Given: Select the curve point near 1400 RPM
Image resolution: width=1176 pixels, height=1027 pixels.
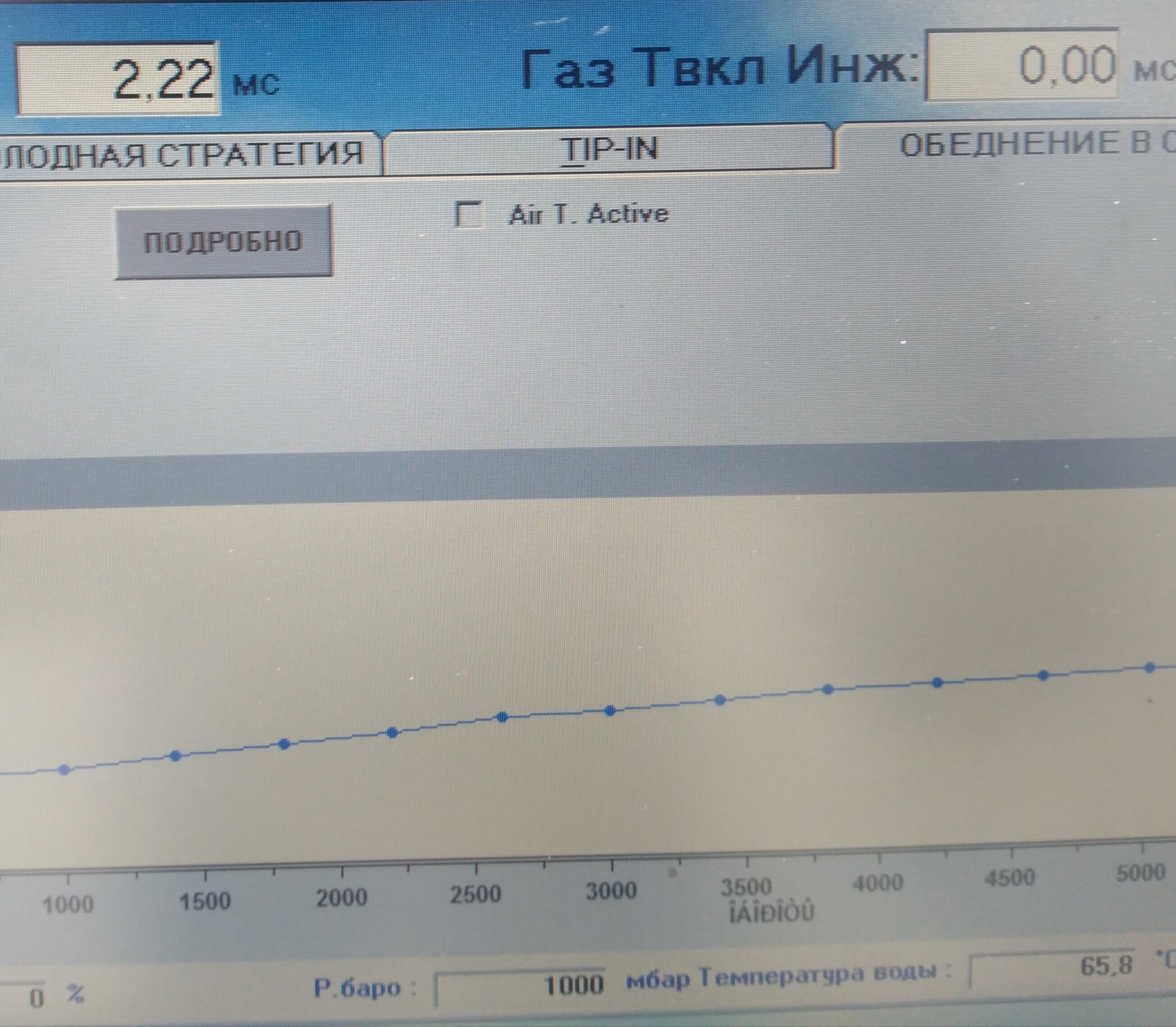Looking at the screenshot, I should (x=176, y=756).
